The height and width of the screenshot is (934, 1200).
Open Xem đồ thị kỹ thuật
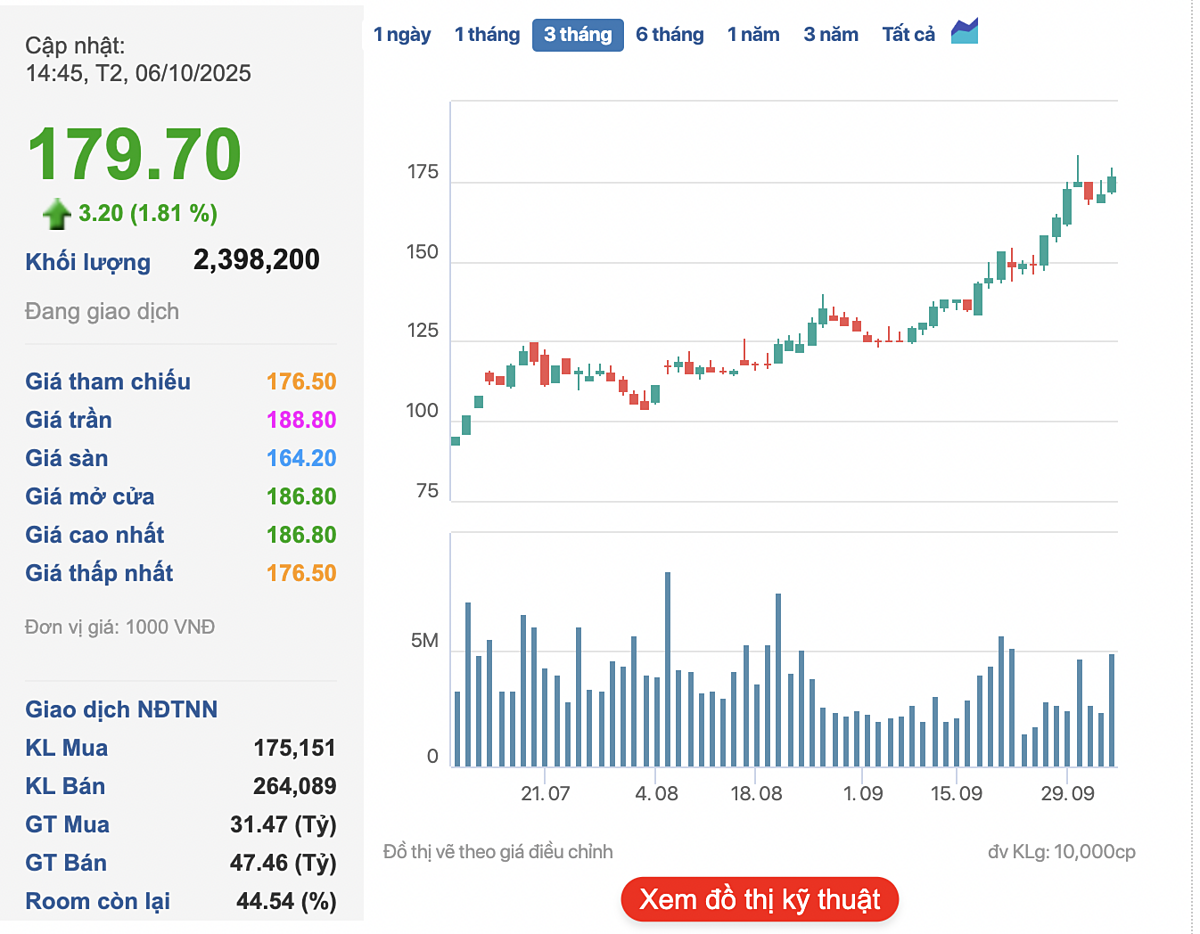tap(759, 899)
